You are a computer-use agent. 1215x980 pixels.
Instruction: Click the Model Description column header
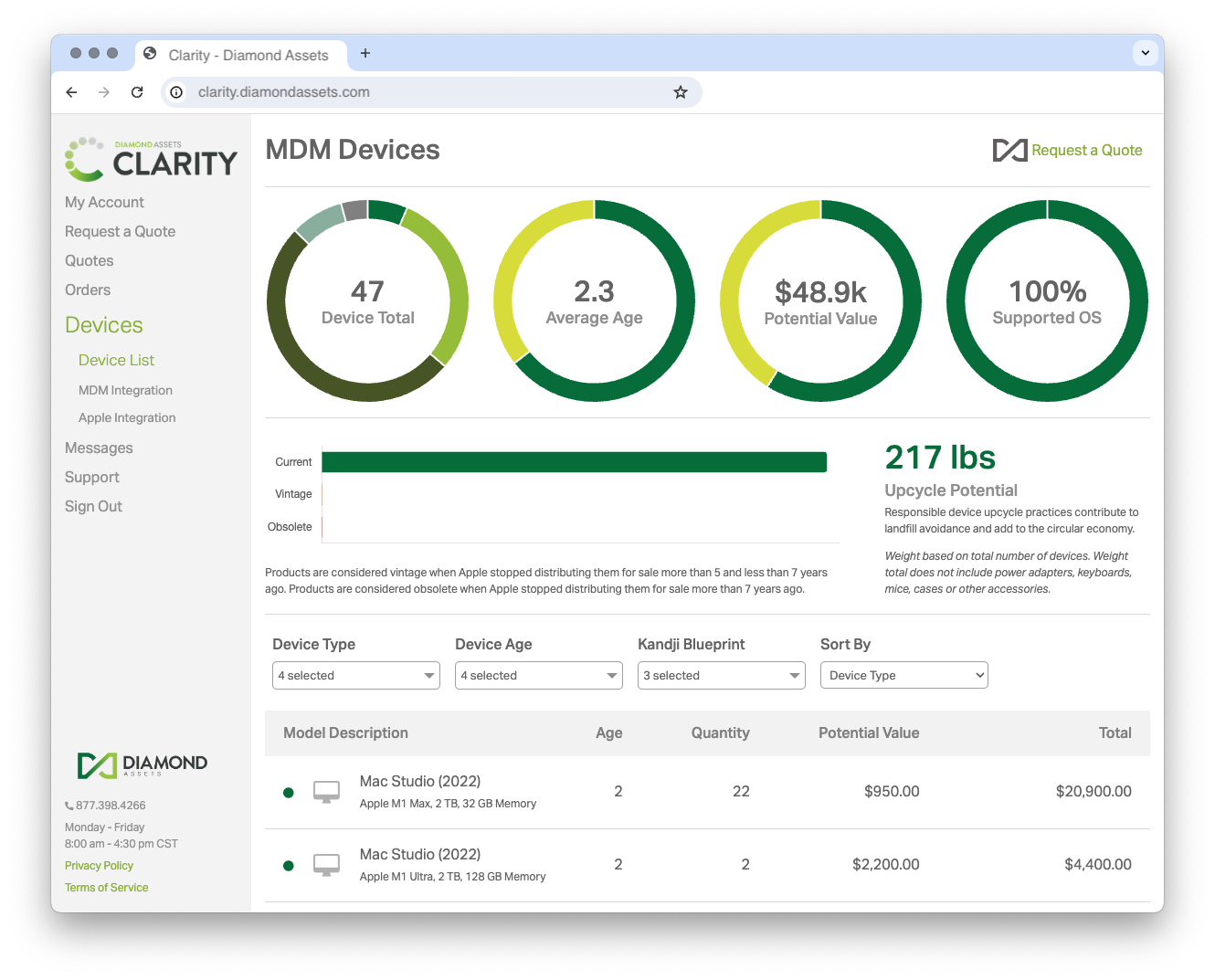[x=345, y=733]
